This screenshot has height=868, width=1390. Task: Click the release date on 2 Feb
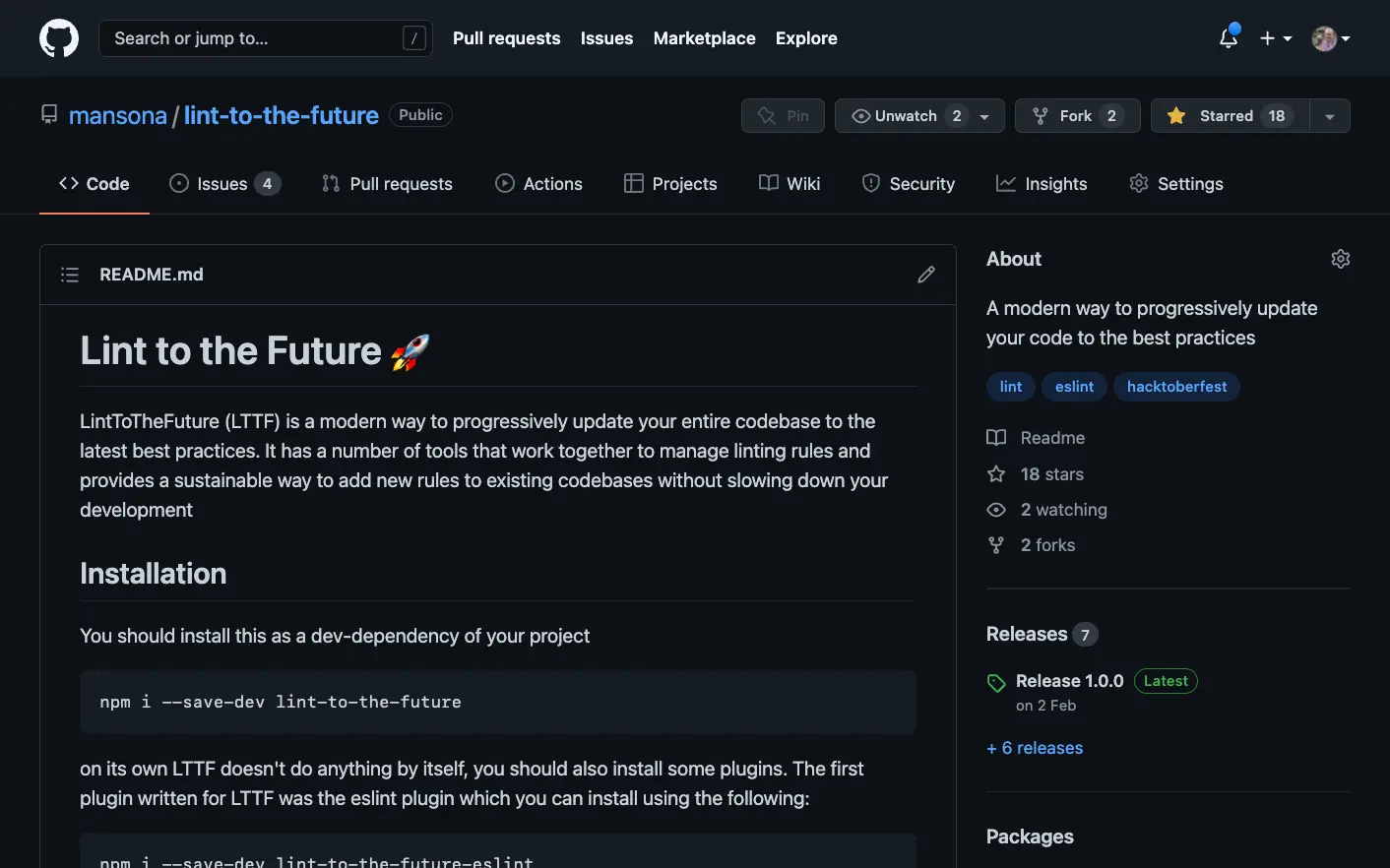[1045, 706]
